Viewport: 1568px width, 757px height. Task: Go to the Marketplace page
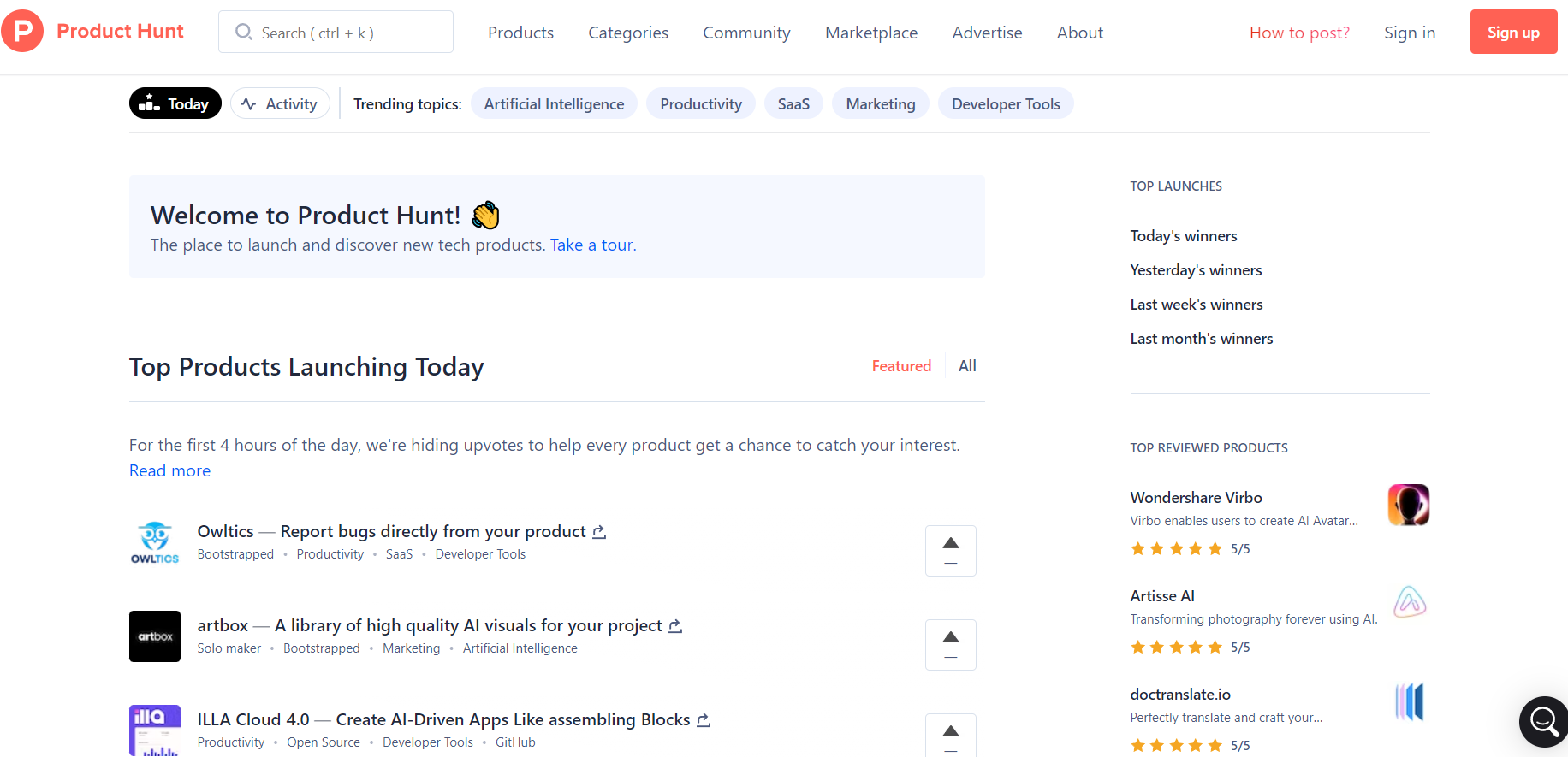tap(871, 33)
